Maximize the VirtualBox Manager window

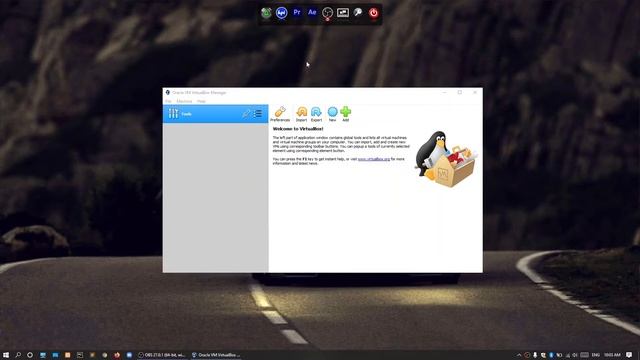click(460, 93)
